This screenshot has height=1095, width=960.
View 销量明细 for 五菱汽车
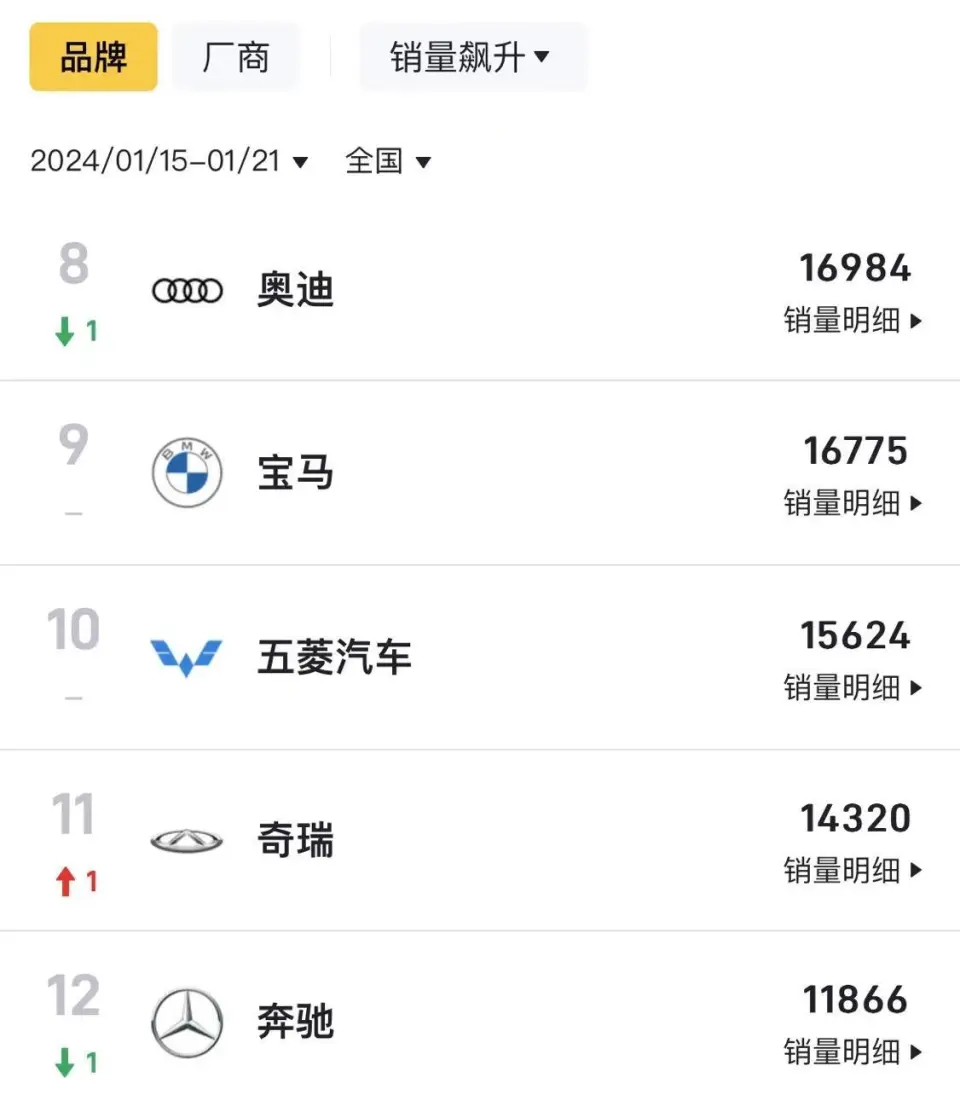[852, 688]
